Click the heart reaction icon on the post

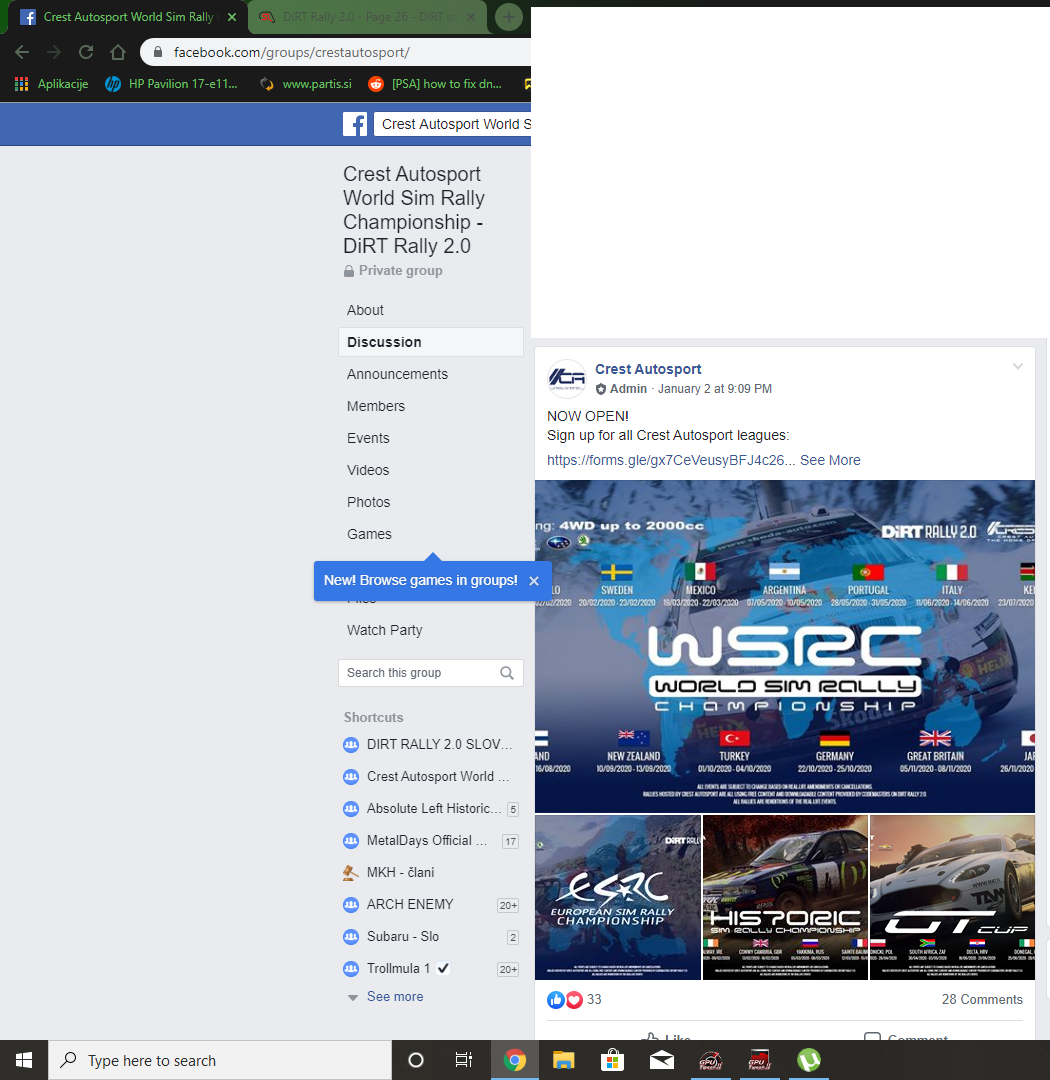click(x=574, y=1000)
